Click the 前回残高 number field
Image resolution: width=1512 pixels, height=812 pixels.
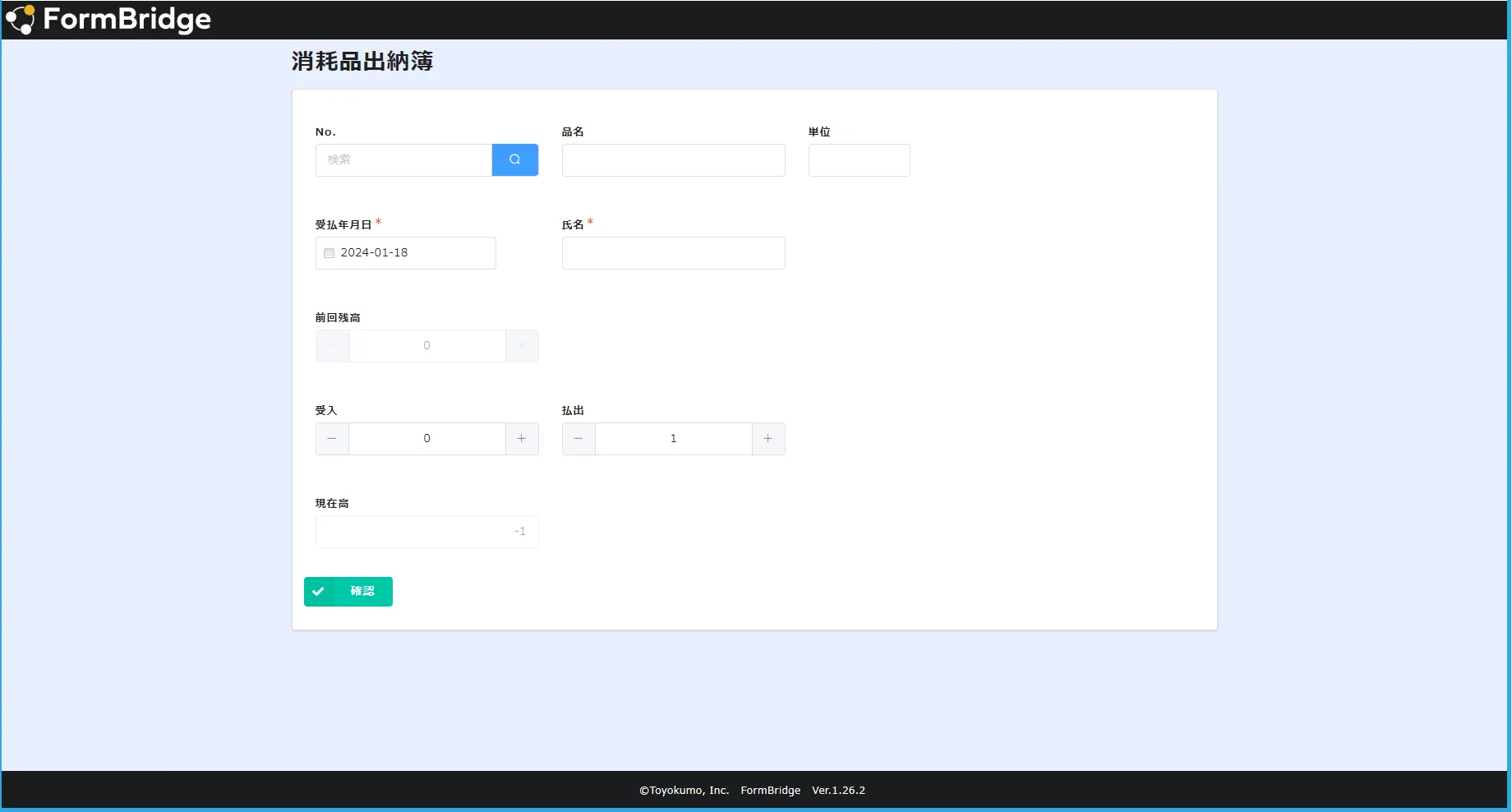tap(426, 346)
